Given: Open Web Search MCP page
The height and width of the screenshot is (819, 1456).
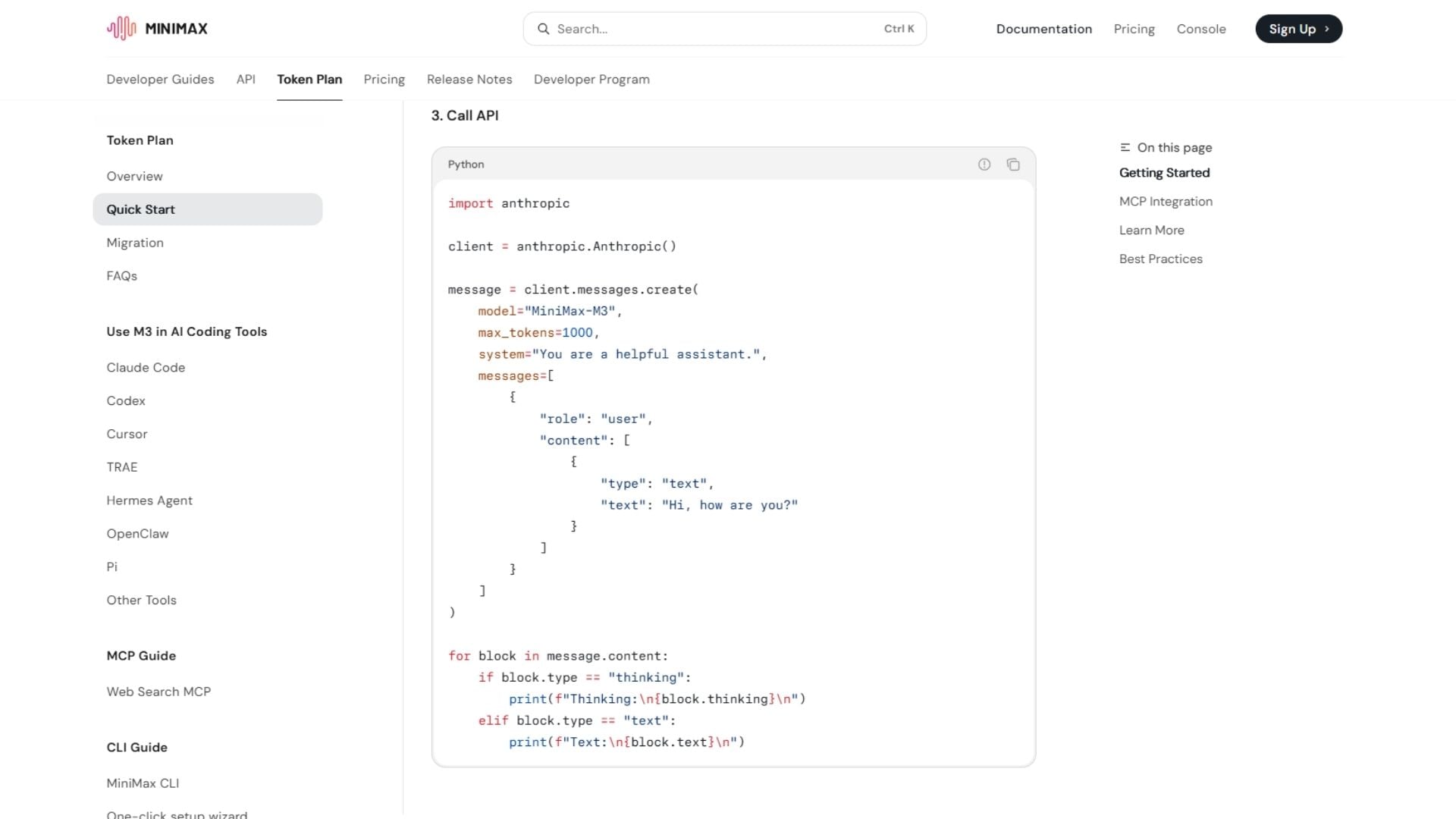Looking at the screenshot, I should (158, 692).
